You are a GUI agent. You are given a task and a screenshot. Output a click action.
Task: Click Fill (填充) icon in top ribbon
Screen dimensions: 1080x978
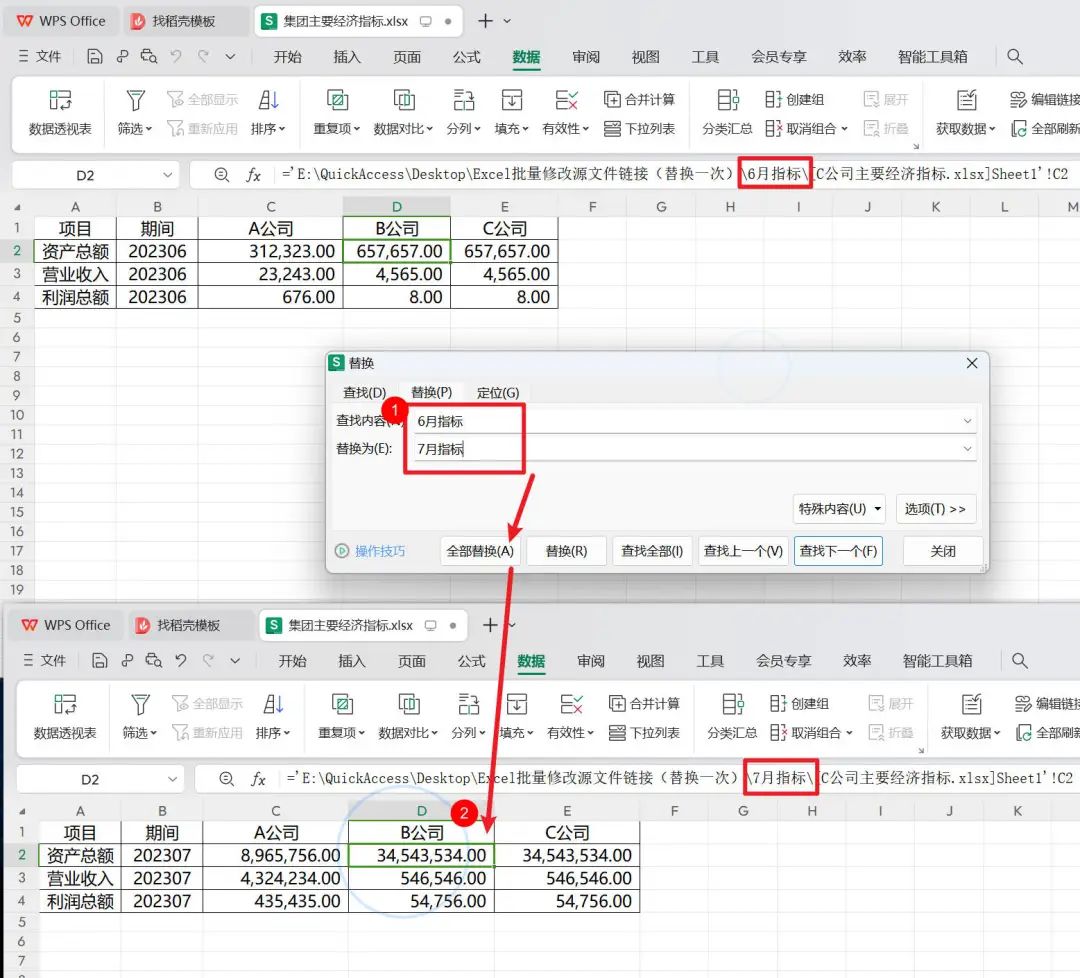tap(511, 101)
